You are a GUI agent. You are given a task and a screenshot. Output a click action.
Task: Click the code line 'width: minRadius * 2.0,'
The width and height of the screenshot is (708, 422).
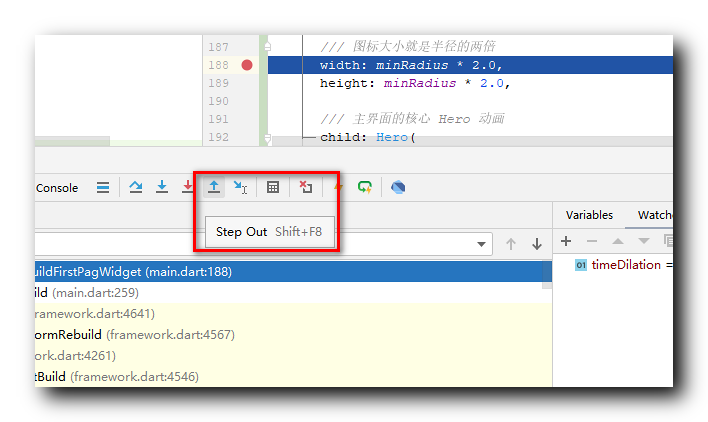click(x=411, y=65)
